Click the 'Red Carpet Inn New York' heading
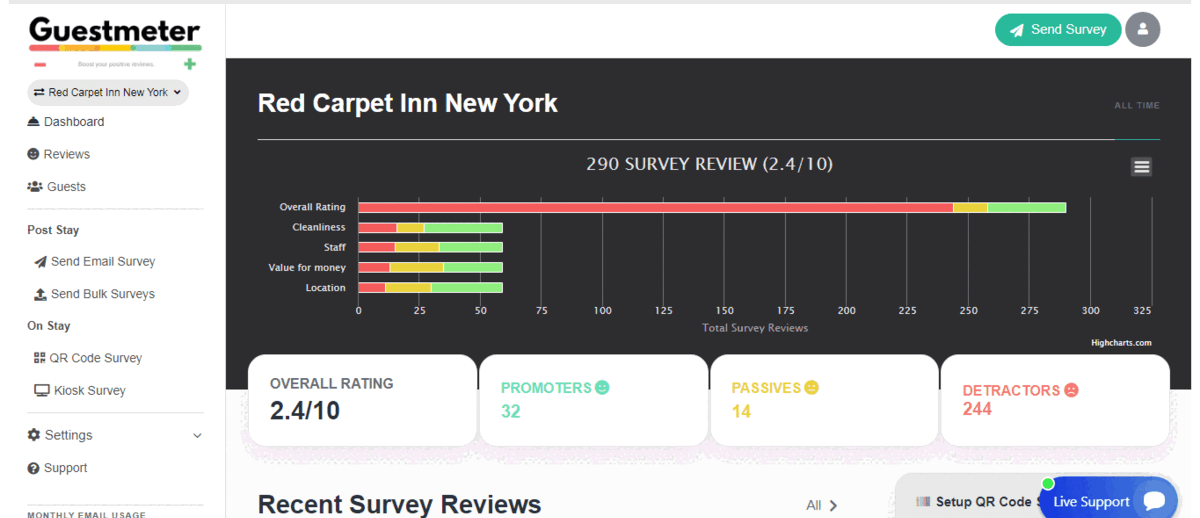This screenshot has height=518, width=1200. (x=408, y=103)
